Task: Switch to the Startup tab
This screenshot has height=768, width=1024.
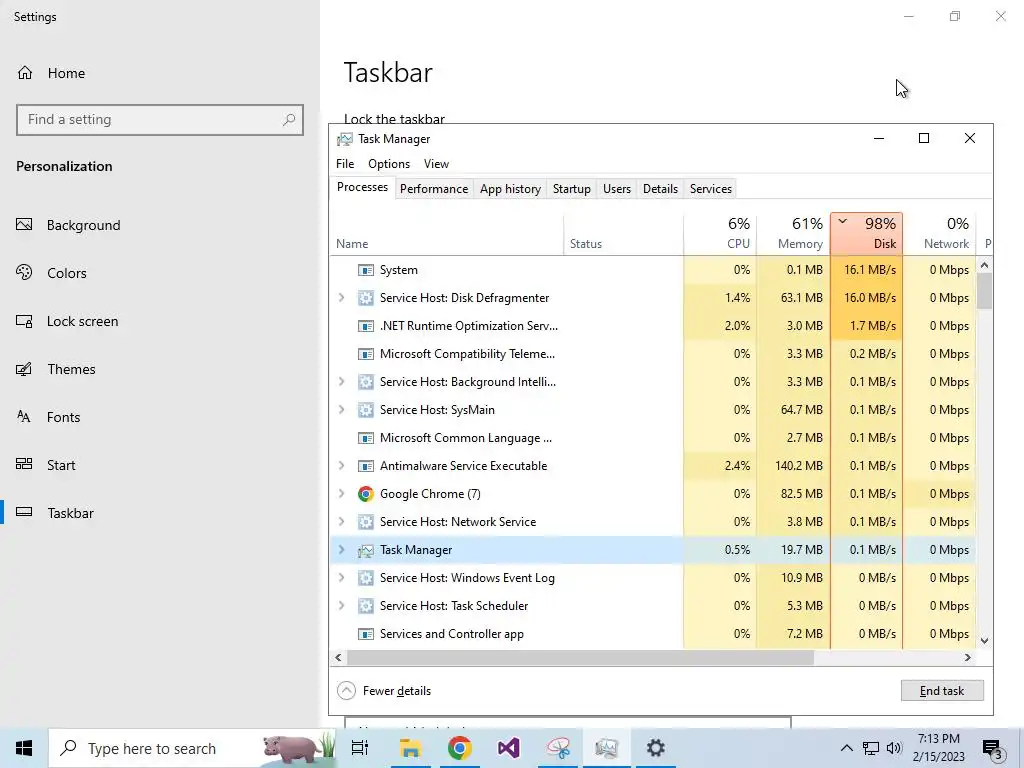Action: click(571, 189)
